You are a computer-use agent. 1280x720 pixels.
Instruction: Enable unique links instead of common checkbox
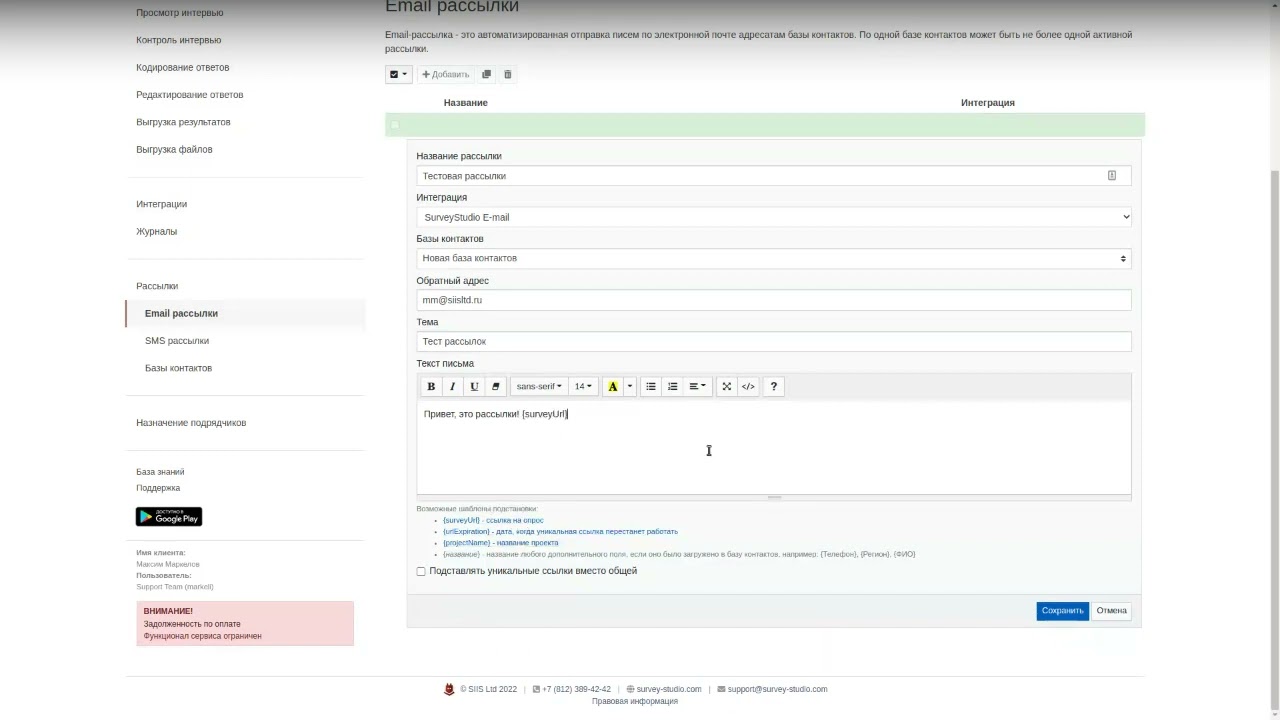point(421,572)
